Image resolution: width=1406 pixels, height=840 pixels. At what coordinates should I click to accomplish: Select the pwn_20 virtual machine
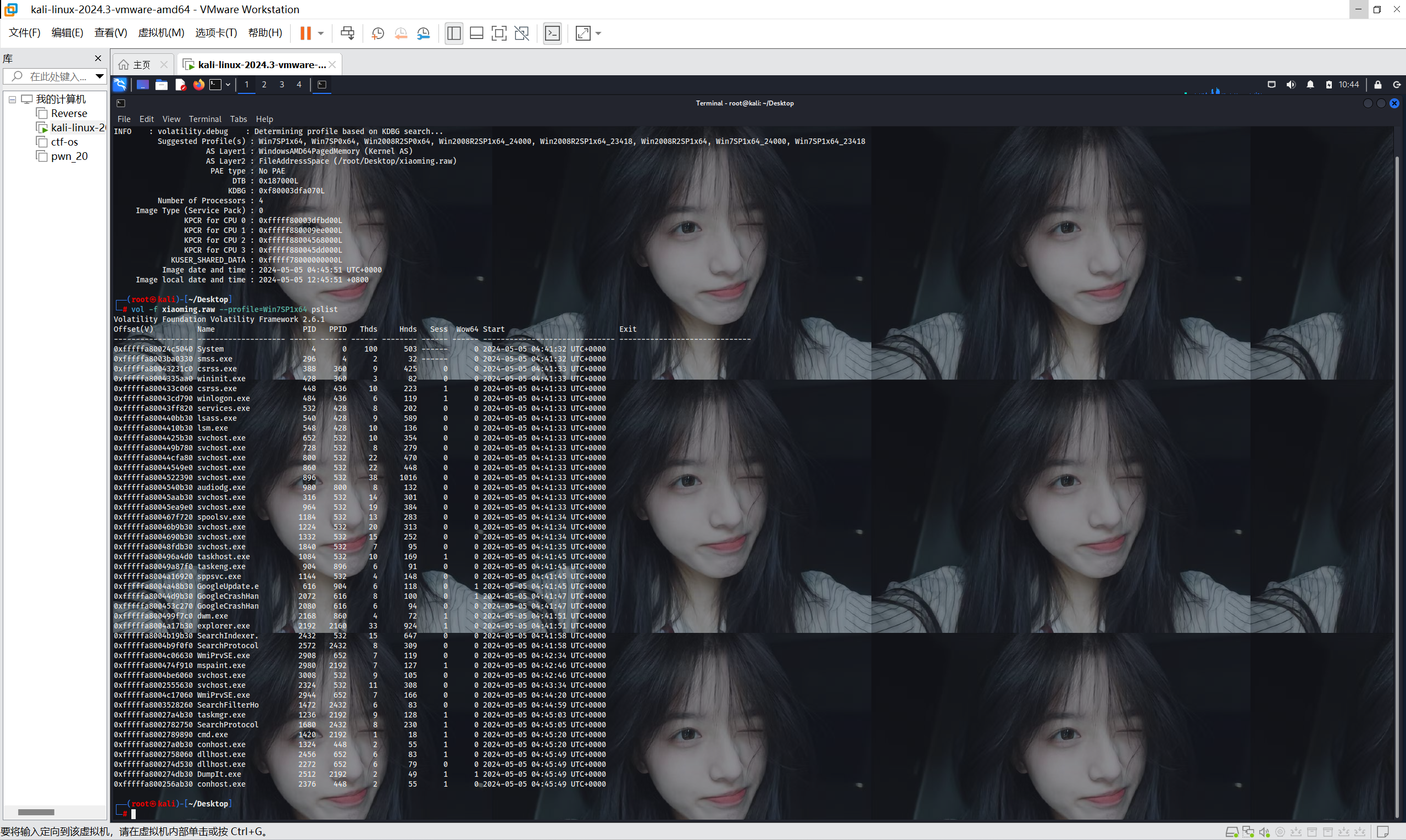tap(62, 156)
